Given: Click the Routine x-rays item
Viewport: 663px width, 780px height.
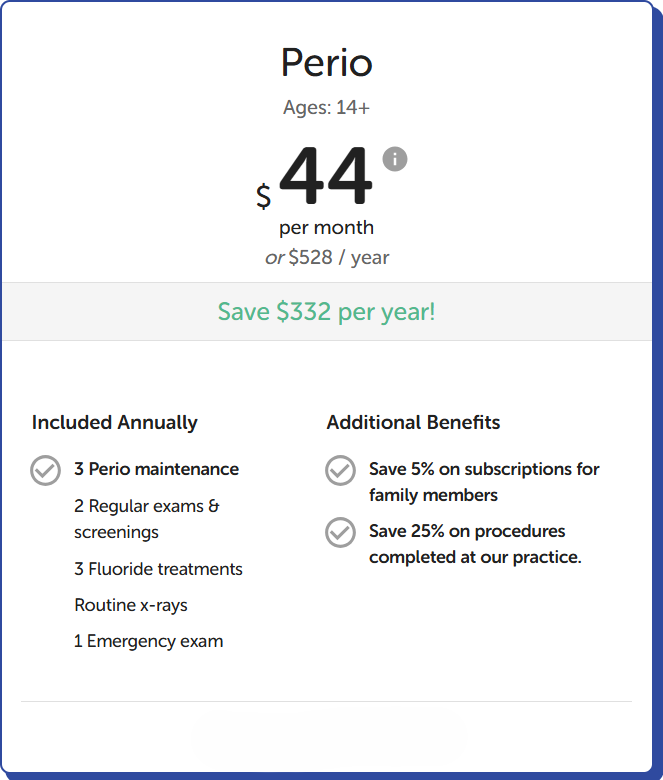Looking at the screenshot, I should coord(130,605).
